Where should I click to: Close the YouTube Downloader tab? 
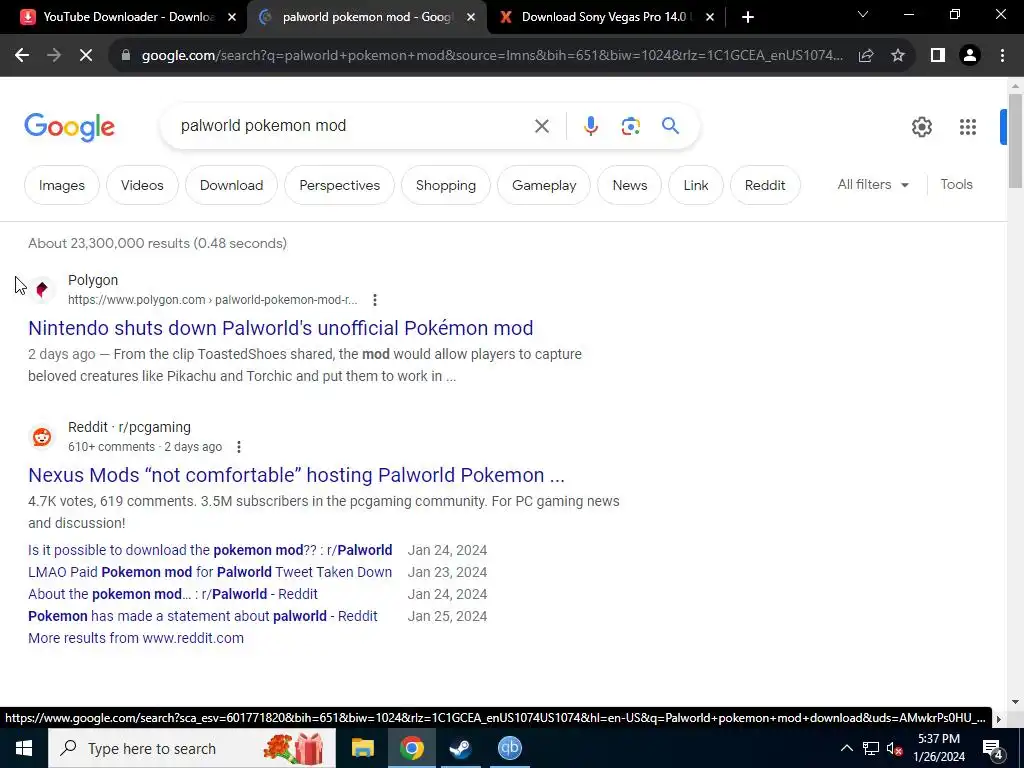pos(232,17)
